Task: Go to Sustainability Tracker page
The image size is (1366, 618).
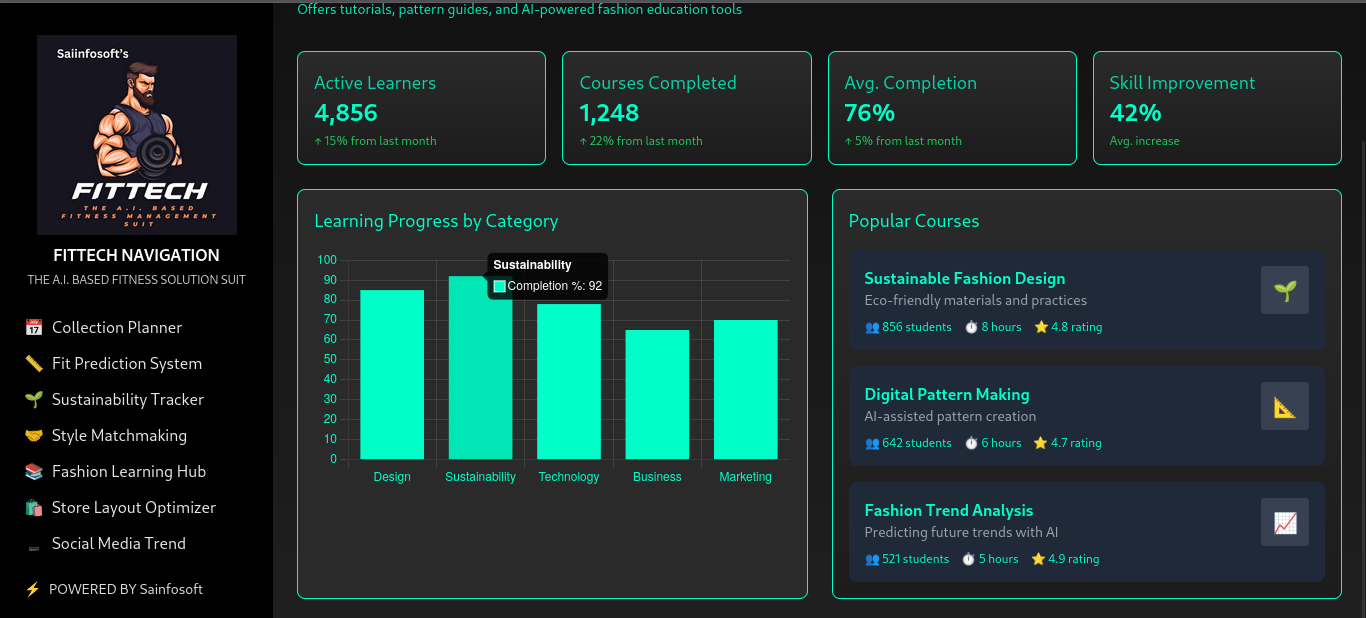Action: [x=128, y=400]
